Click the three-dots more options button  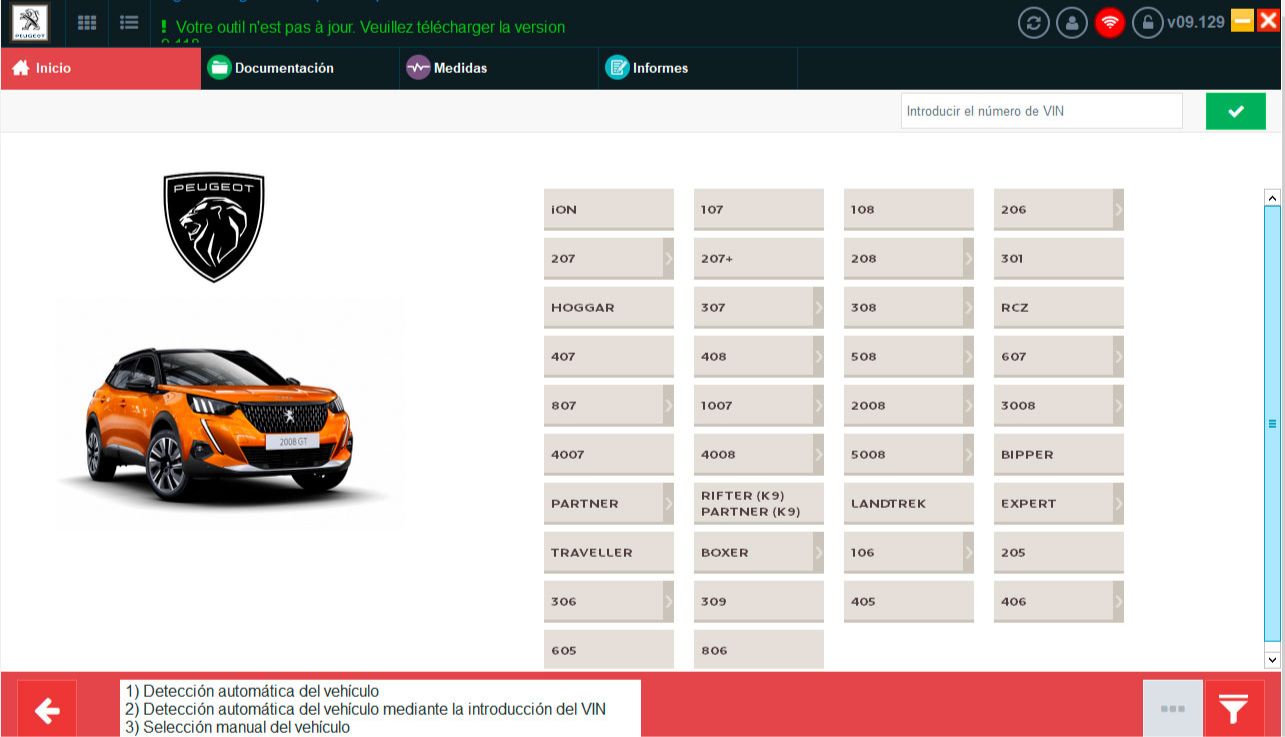tap(1173, 710)
